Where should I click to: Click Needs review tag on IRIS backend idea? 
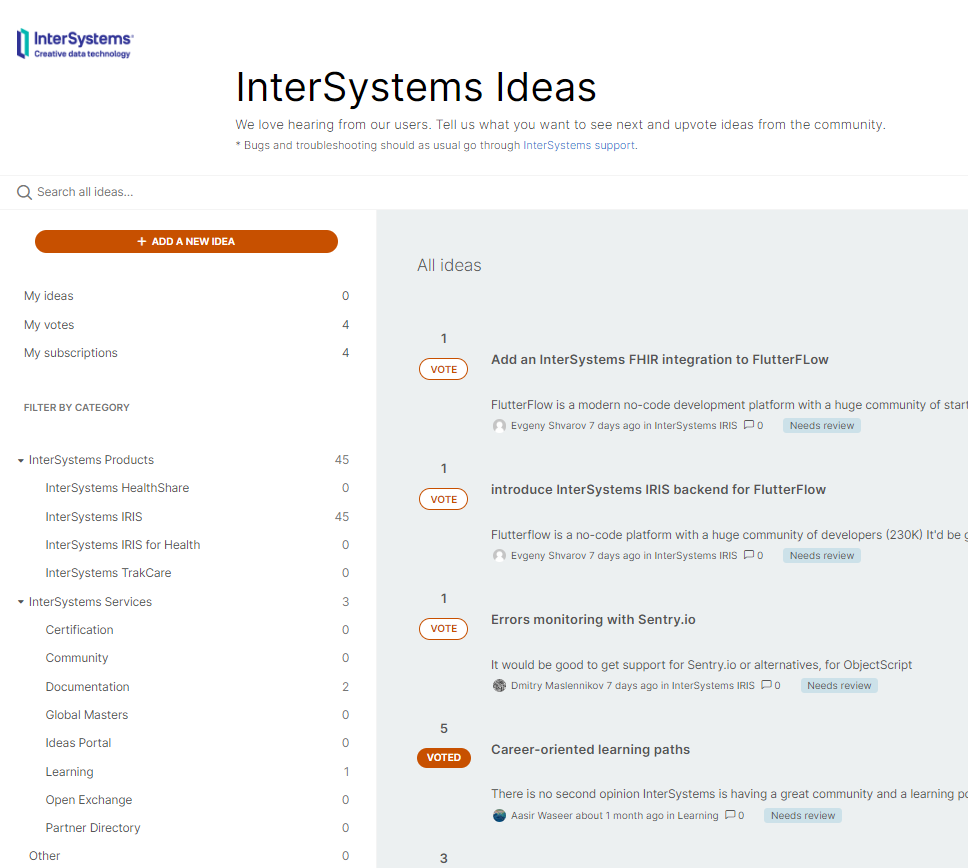click(x=822, y=556)
